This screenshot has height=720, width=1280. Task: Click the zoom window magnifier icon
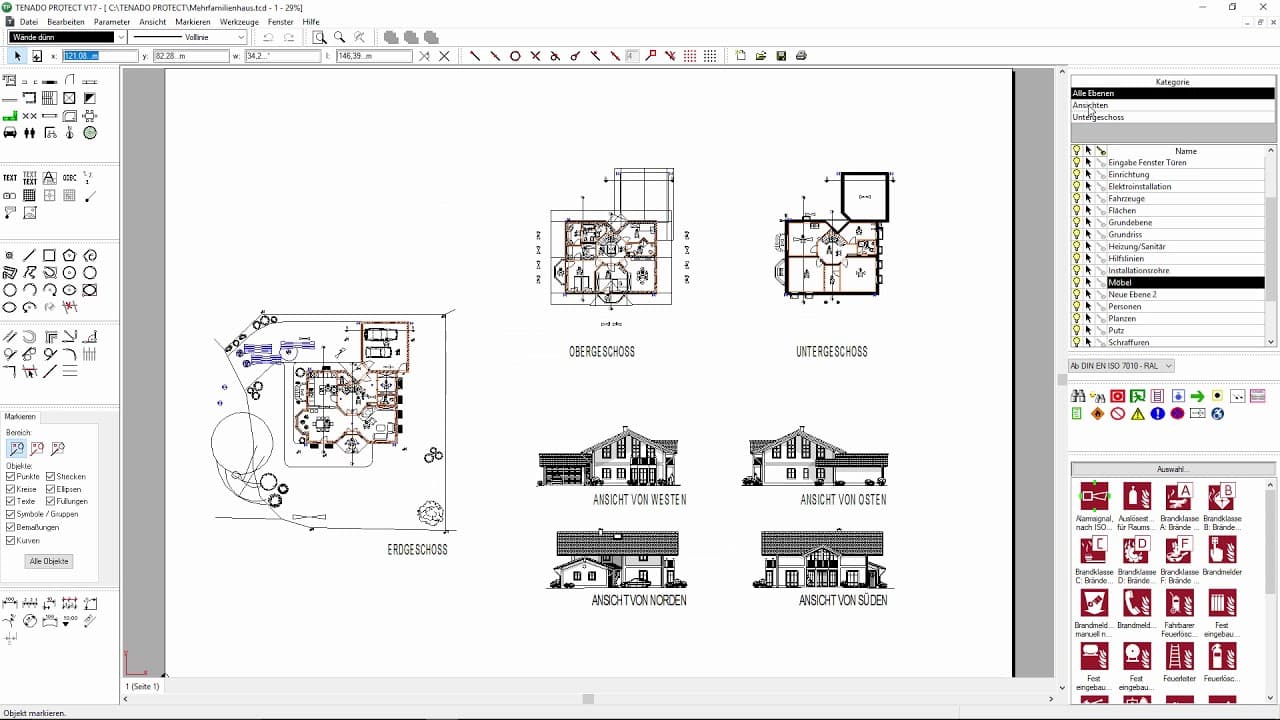click(319, 37)
